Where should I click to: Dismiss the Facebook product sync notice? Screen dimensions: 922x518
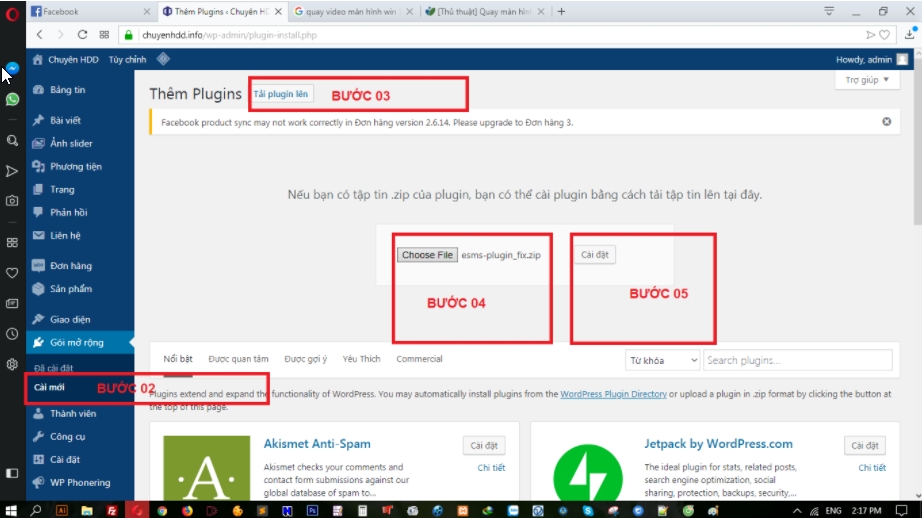pos(886,122)
